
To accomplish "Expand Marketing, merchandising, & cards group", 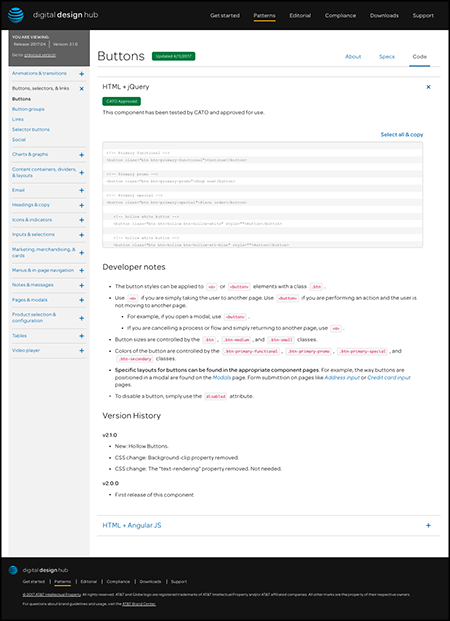I will 82,253.
